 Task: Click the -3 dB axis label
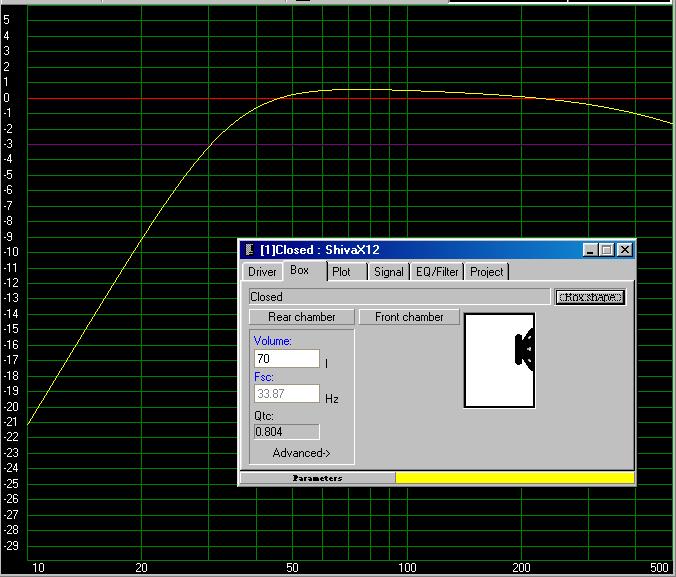coord(8,144)
